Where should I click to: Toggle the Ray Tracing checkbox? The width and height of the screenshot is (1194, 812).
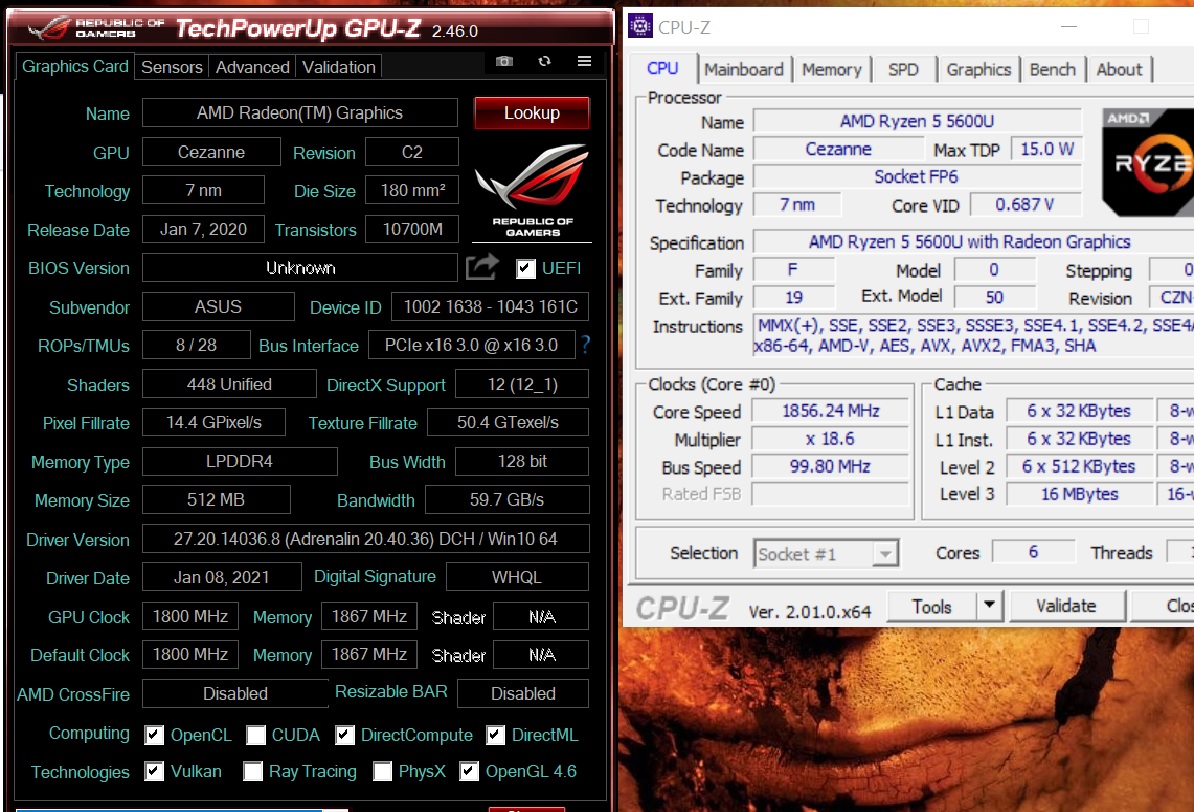coord(253,772)
